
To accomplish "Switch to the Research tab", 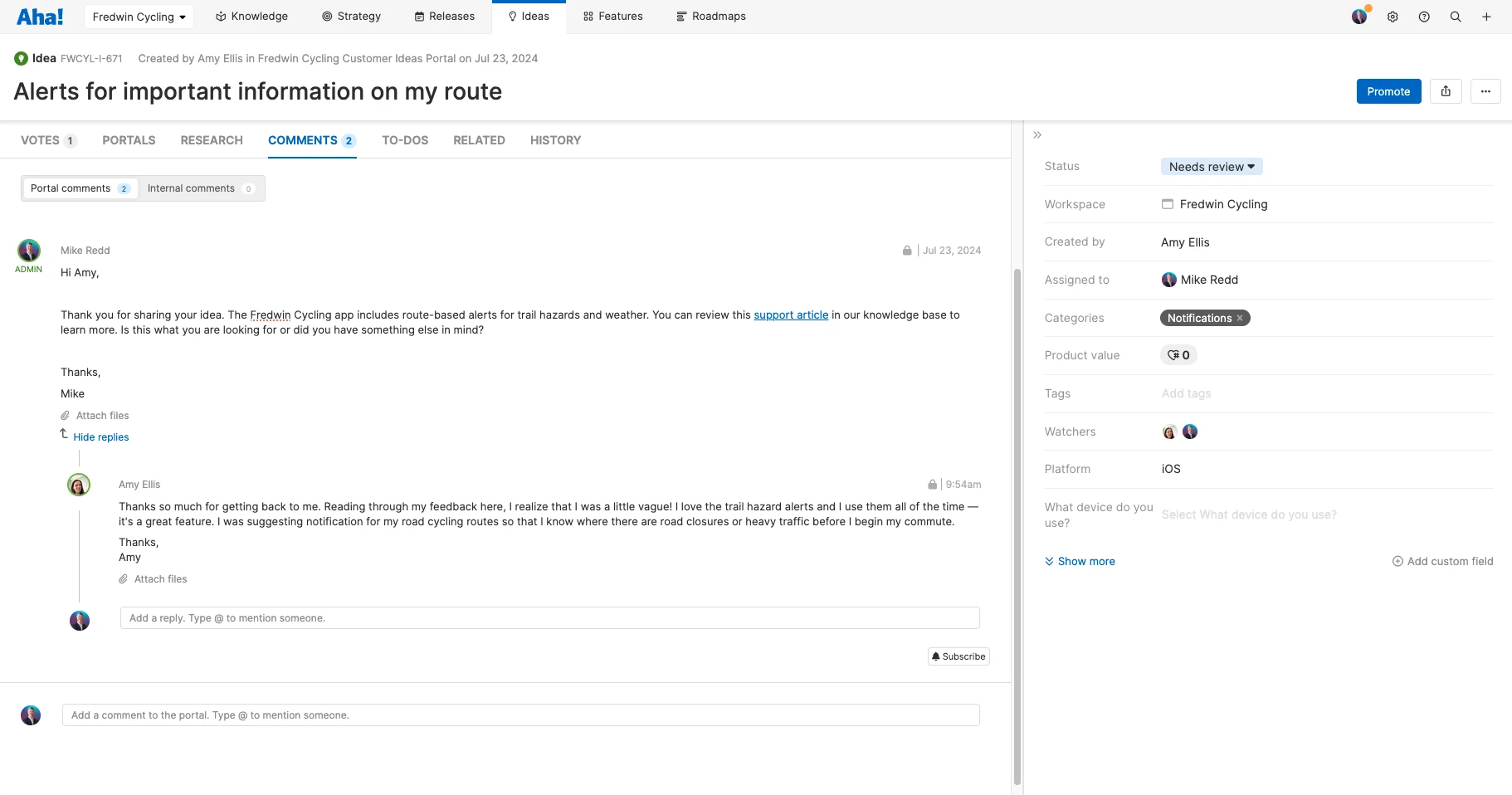I will (212, 140).
